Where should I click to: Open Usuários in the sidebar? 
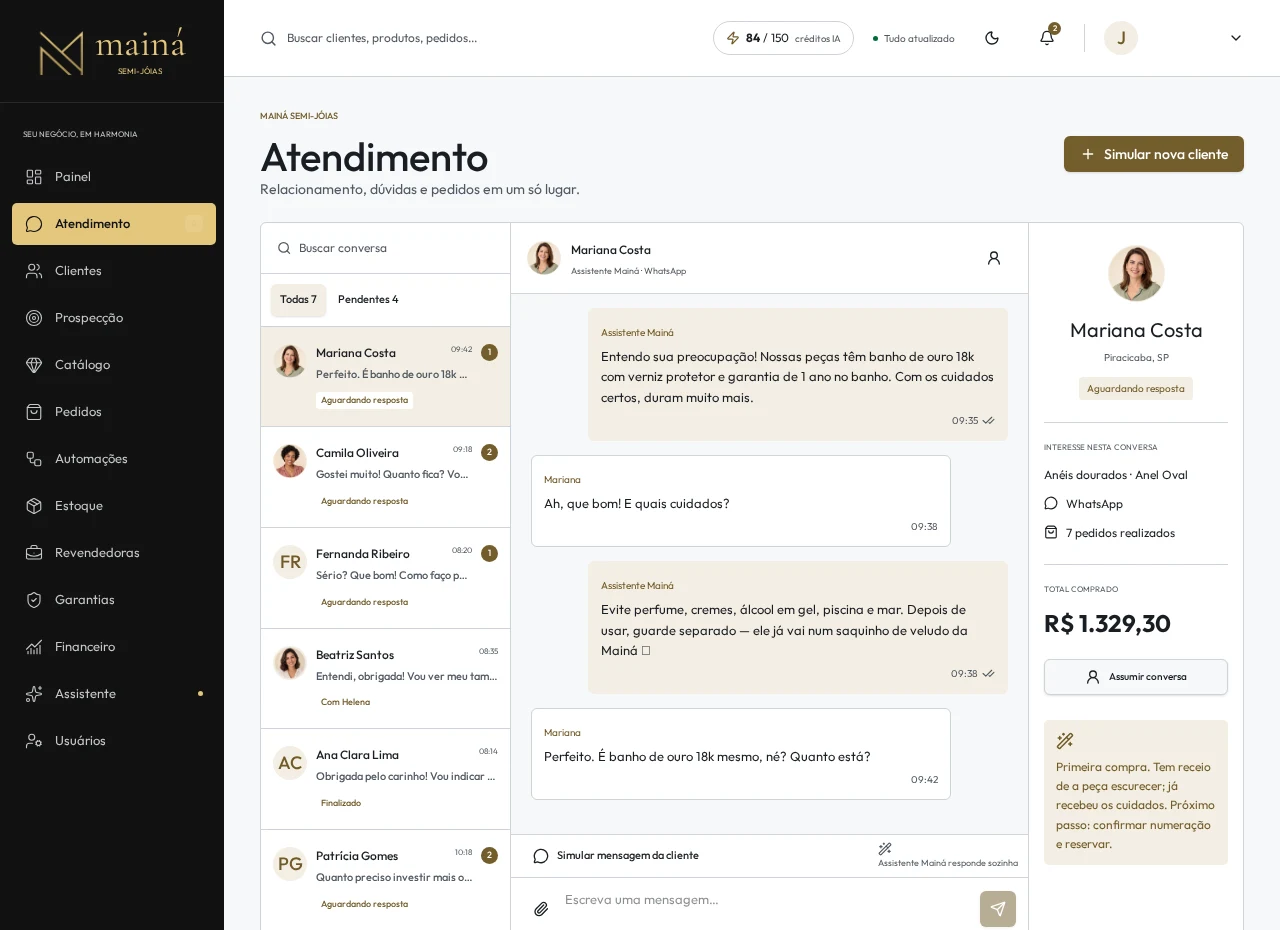click(x=114, y=741)
